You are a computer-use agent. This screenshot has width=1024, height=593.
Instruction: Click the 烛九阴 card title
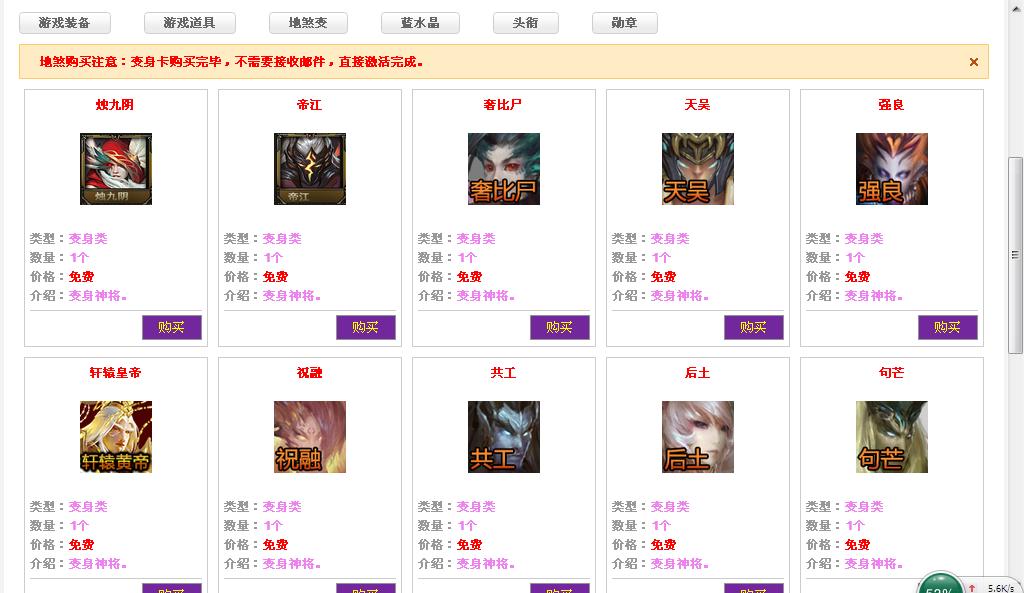pos(115,104)
